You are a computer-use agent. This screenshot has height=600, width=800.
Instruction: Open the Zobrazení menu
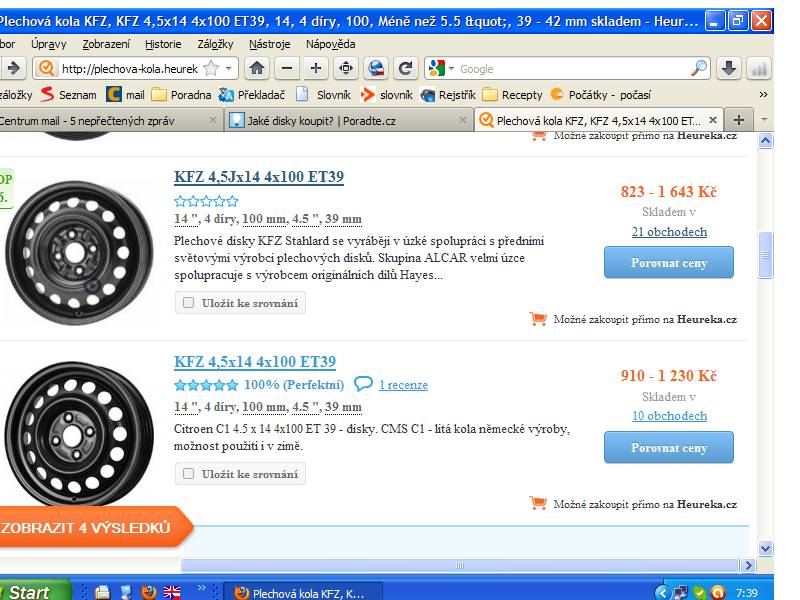point(106,44)
